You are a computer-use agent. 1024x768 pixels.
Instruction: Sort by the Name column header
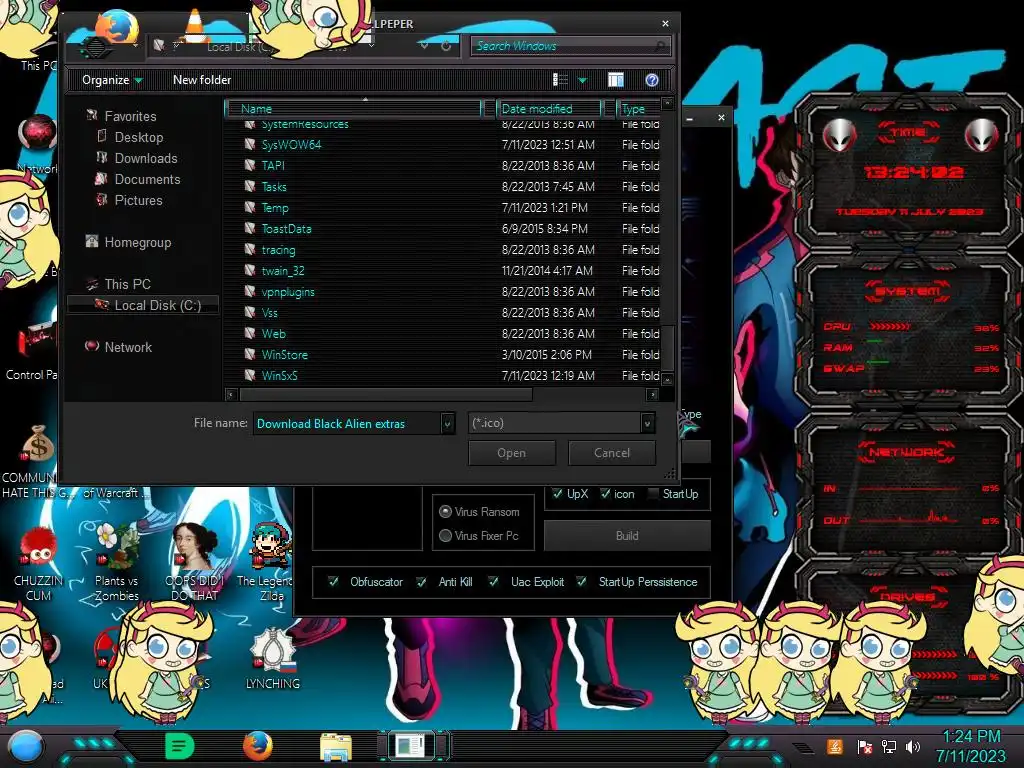(356, 108)
